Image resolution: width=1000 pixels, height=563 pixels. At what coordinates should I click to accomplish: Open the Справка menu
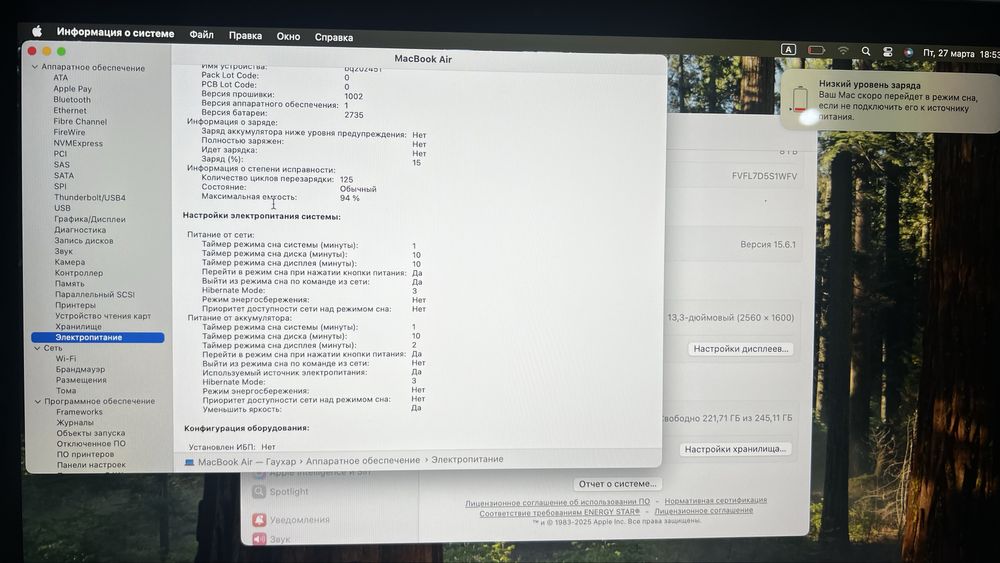click(334, 37)
